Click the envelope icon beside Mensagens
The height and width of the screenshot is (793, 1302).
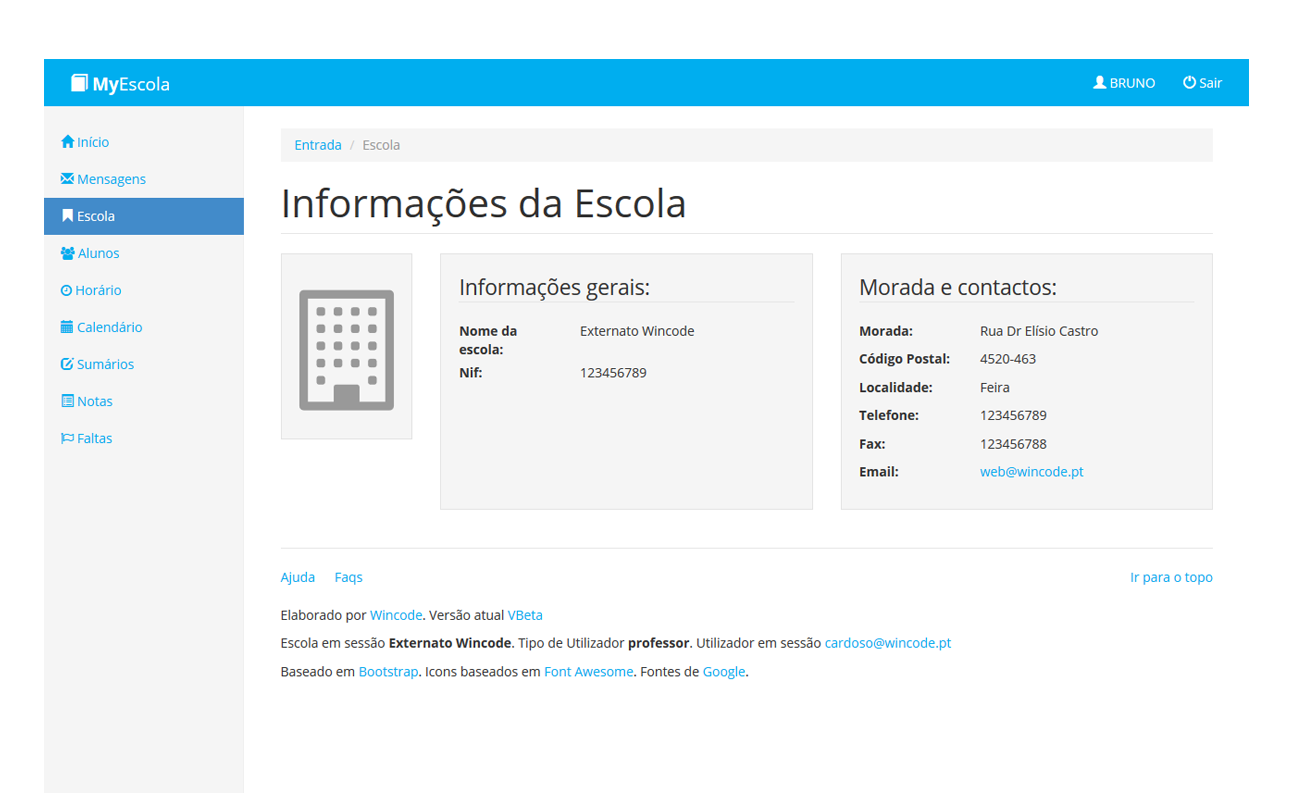[x=67, y=179]
